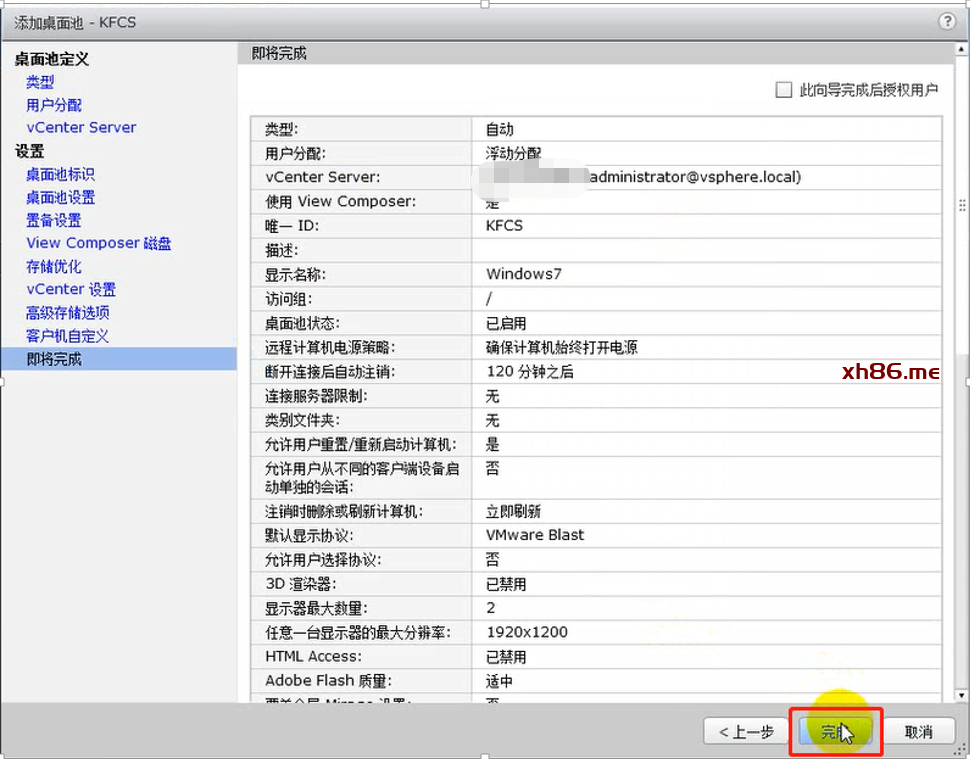The height and width of the screenshot is (759, 970).
Task: Open 客户机自定义 step
Action: 67,335
